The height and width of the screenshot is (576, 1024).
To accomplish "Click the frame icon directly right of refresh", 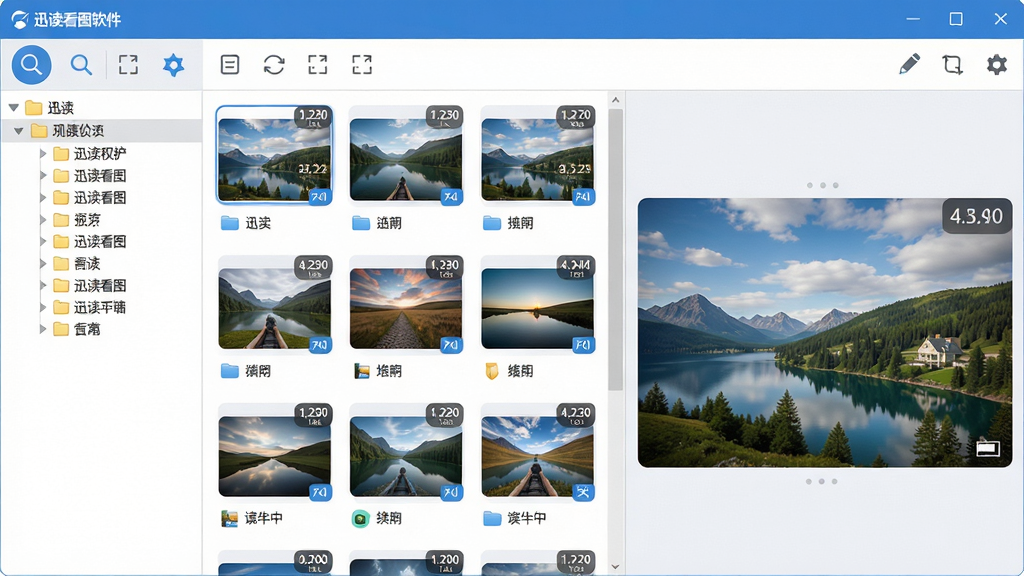I will tap(317, 65).
